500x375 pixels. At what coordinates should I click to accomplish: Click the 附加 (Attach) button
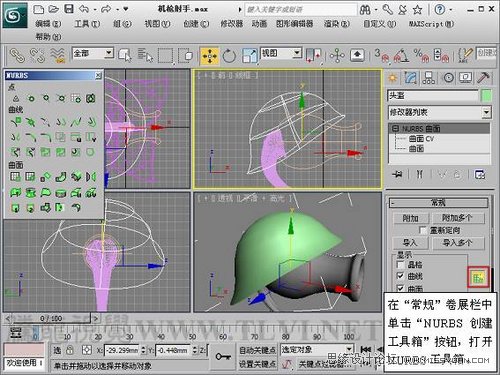pyautogui.click(x=411, y=218)
